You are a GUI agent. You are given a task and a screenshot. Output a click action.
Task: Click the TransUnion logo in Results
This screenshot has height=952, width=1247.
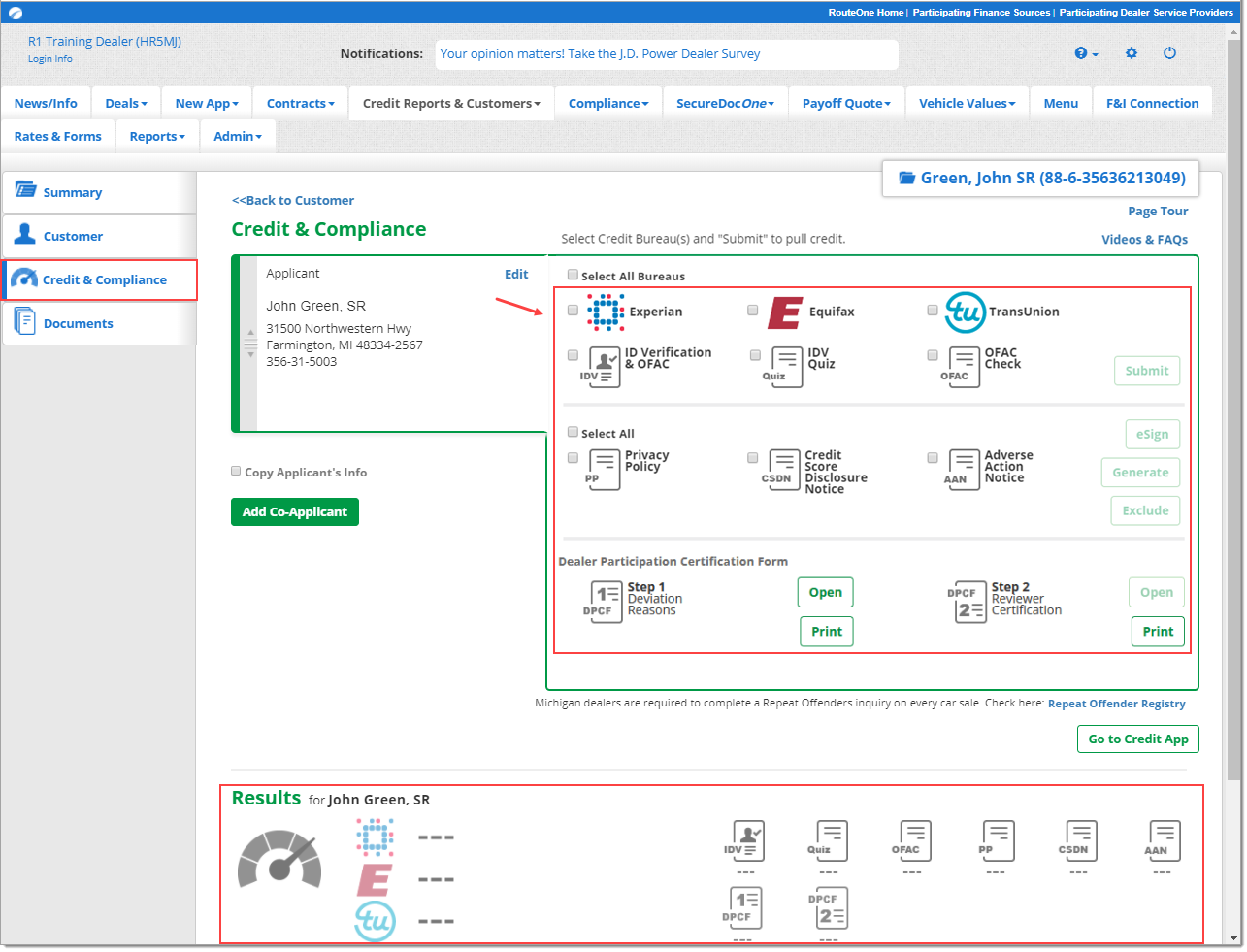[375, 921]
